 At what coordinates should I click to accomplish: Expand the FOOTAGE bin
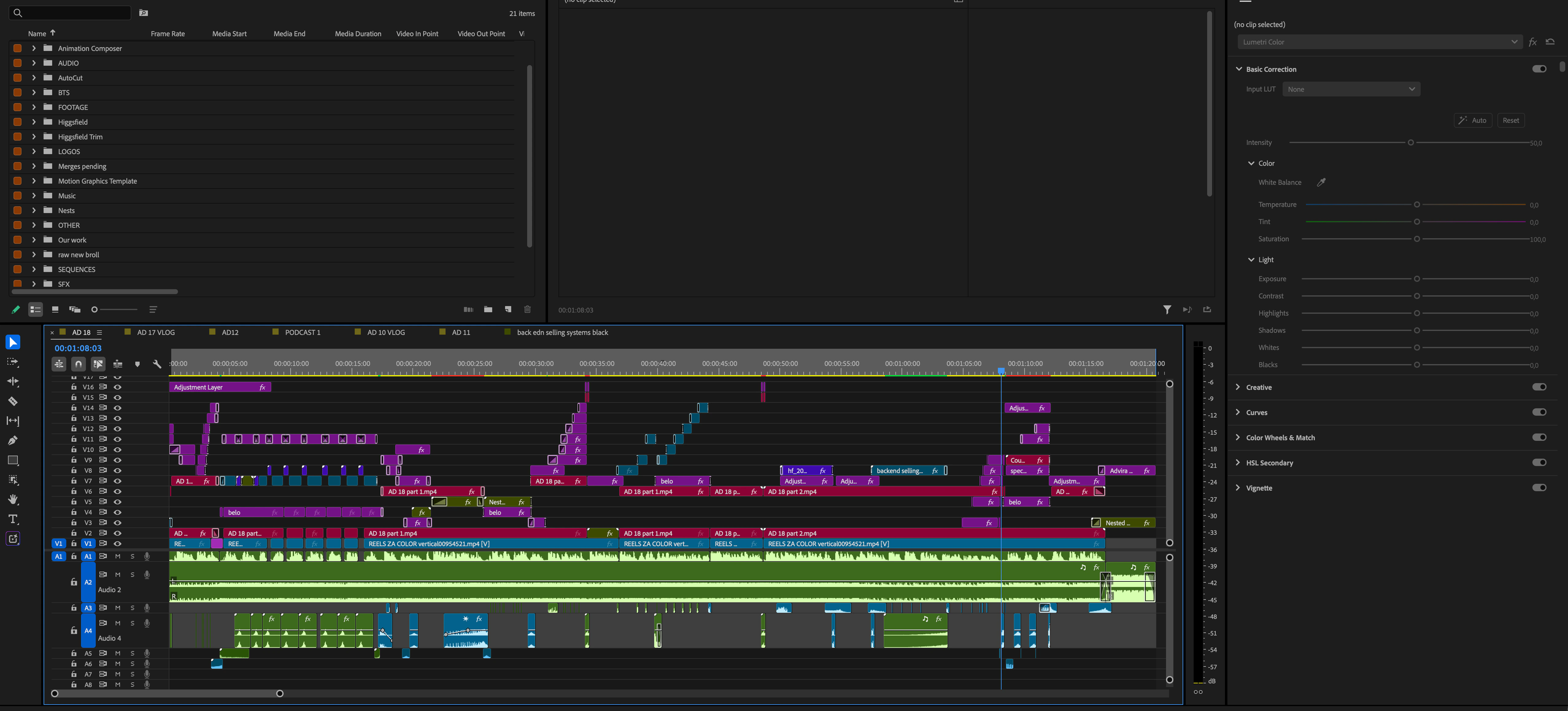coord(33,107)
